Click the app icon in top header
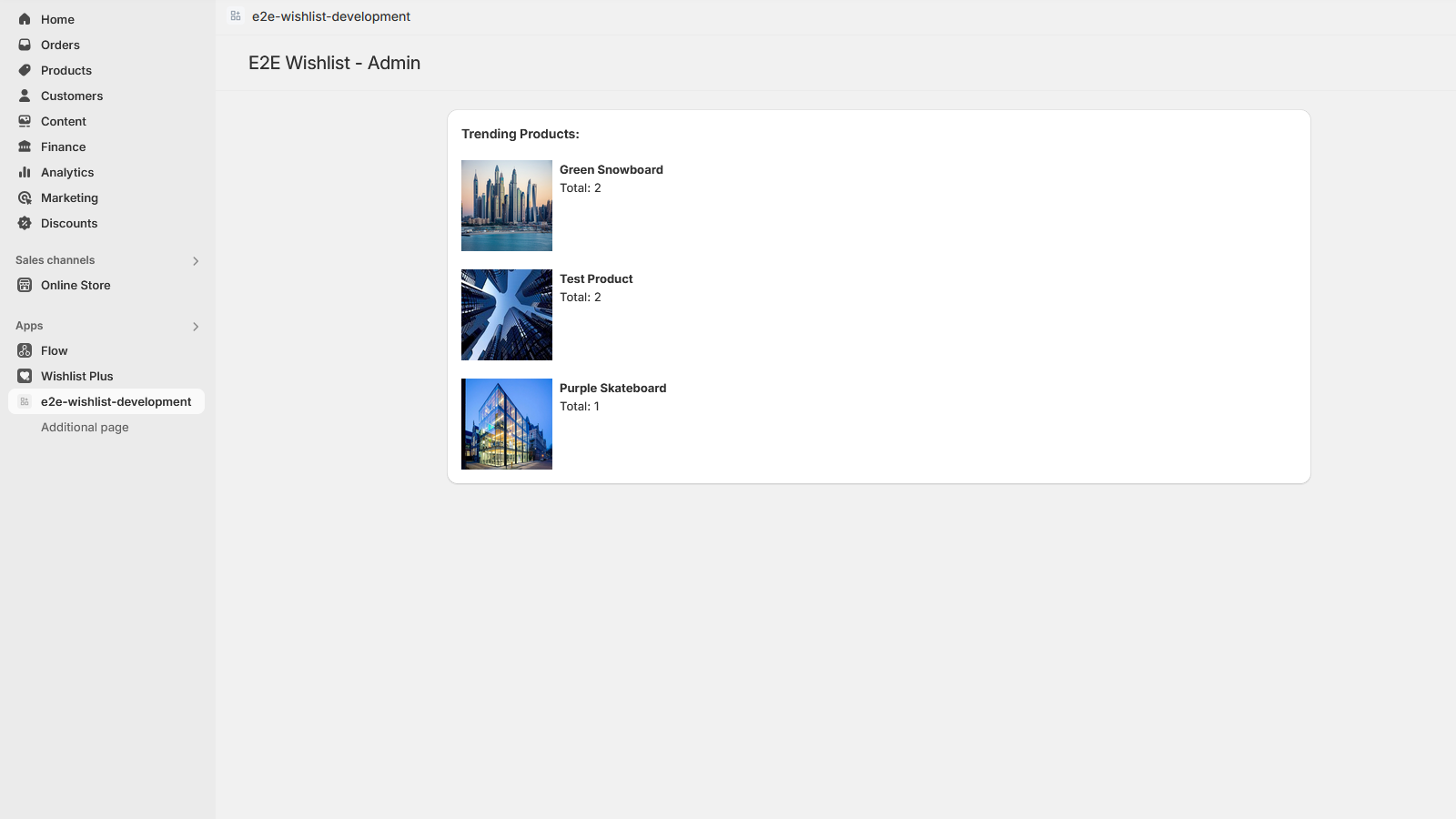The width and height of the screenshot is (1456, 819). tap(236, 16)
